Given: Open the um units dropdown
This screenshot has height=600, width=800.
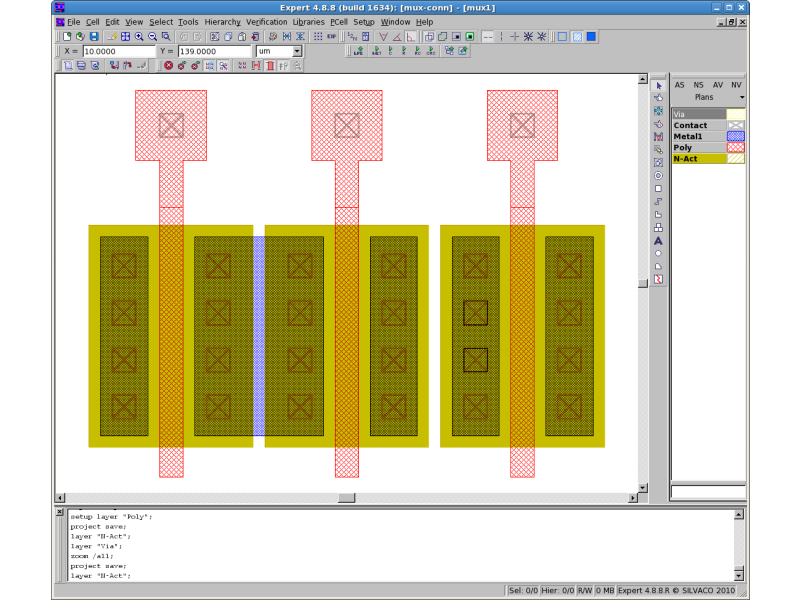Looking at the screenshot, I should tap(297, 51).
